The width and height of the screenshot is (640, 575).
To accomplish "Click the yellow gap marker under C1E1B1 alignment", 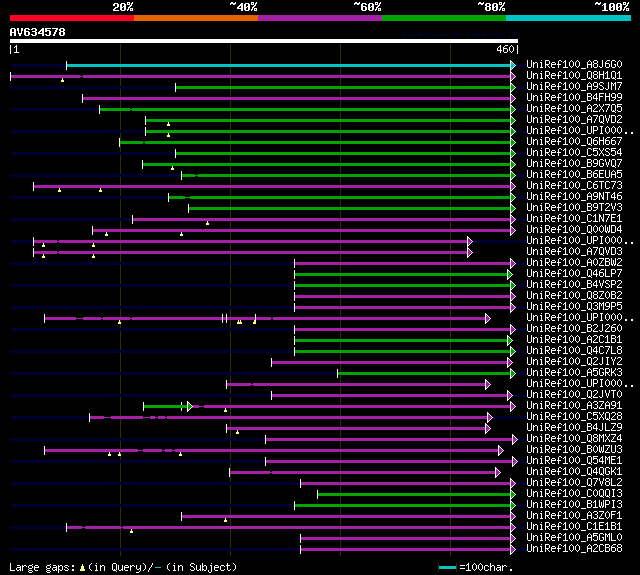I will coord(131,531).
